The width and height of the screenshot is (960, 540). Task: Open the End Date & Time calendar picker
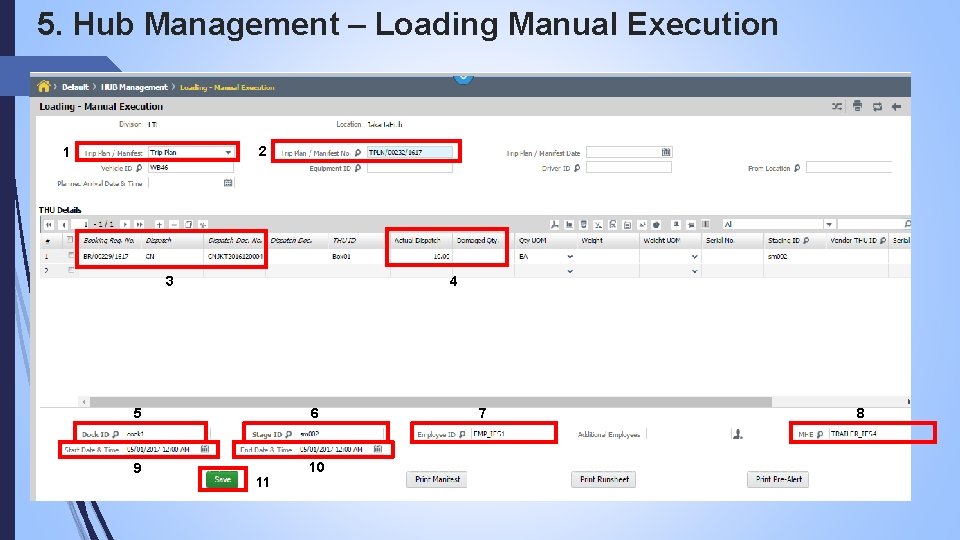click(x=378, y=449)
